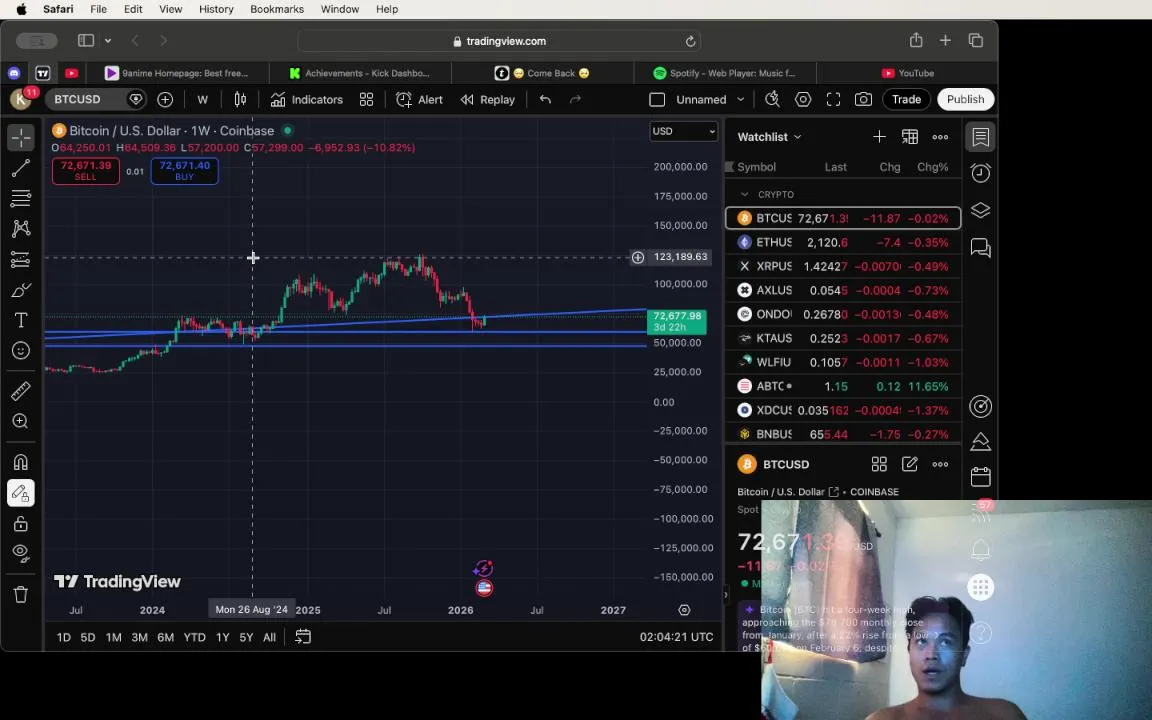Open the quick search icon
The height and width of the screenshot is (720, 1152).
[772, 99]
